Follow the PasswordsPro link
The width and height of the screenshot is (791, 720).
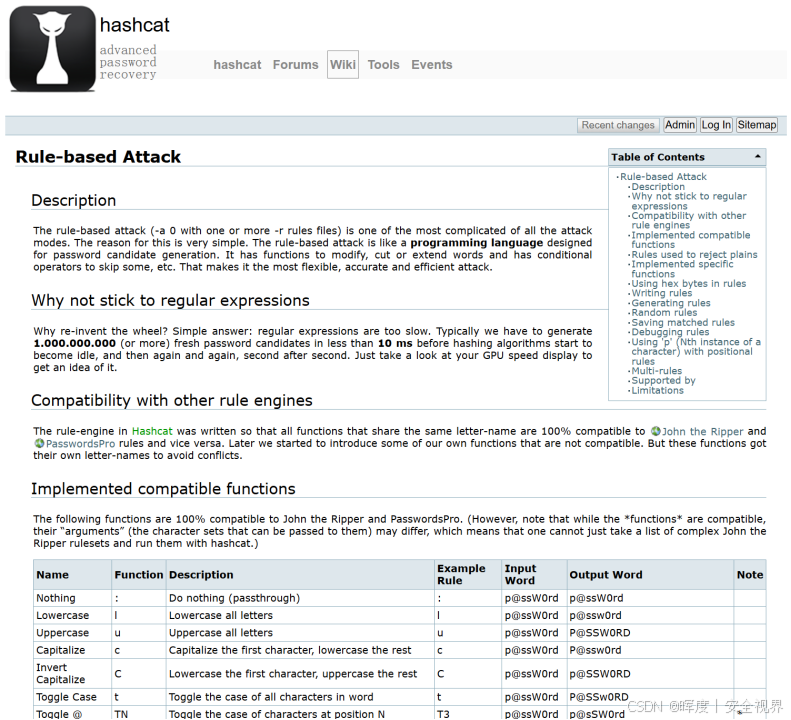81,444
